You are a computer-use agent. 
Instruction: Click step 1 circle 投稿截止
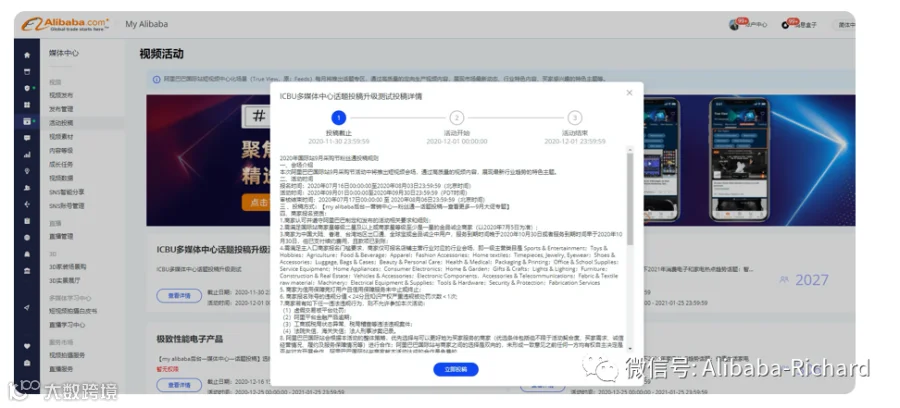(x=339, y=118)
